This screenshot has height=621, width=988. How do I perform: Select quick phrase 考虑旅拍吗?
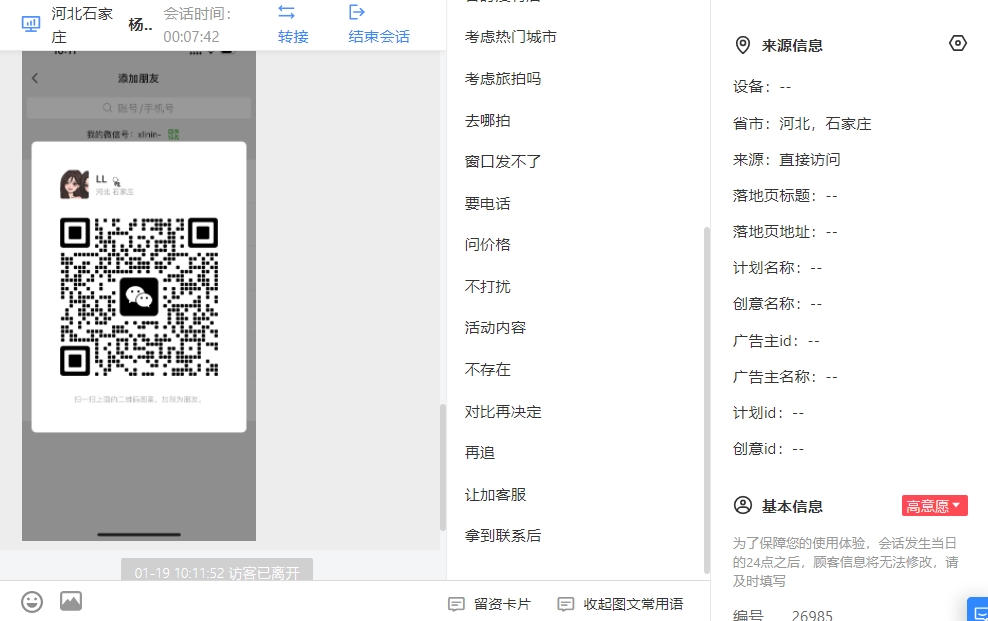pyautogui.click(x=503, y=79)
